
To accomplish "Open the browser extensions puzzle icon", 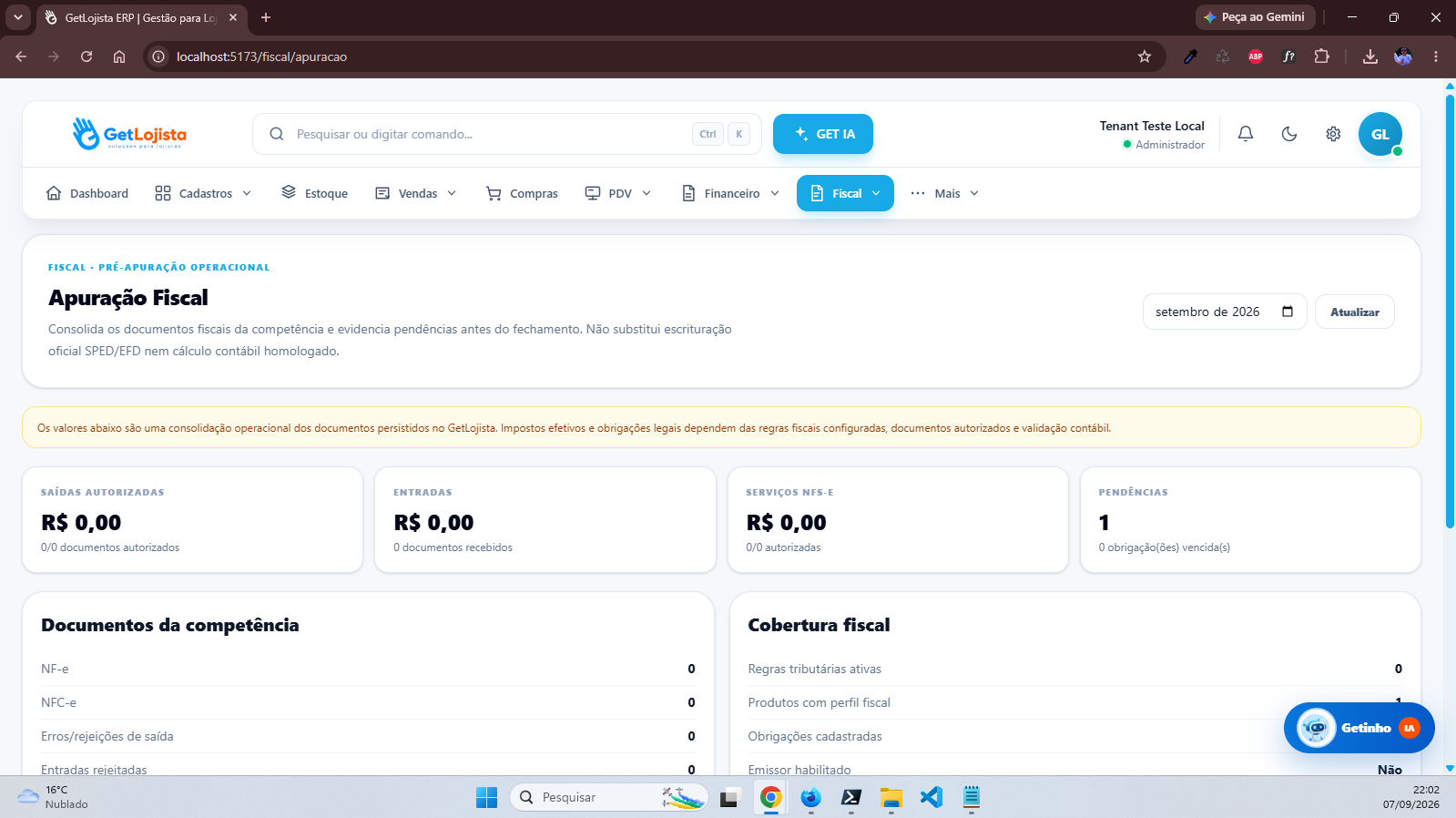I will pyautogui.click(x=1321, y=56).
